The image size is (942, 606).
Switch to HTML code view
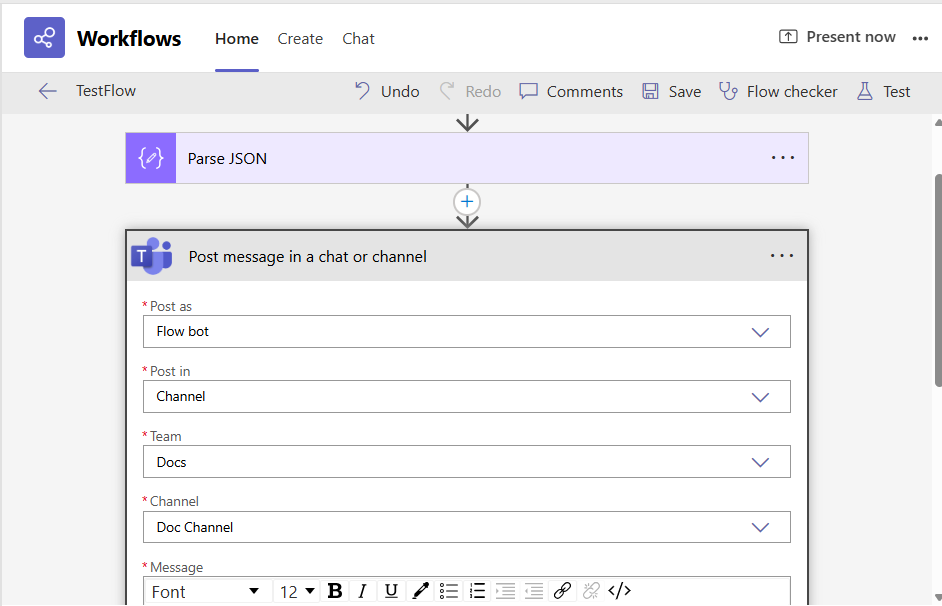pyautogui.click(x=619, y=591)
